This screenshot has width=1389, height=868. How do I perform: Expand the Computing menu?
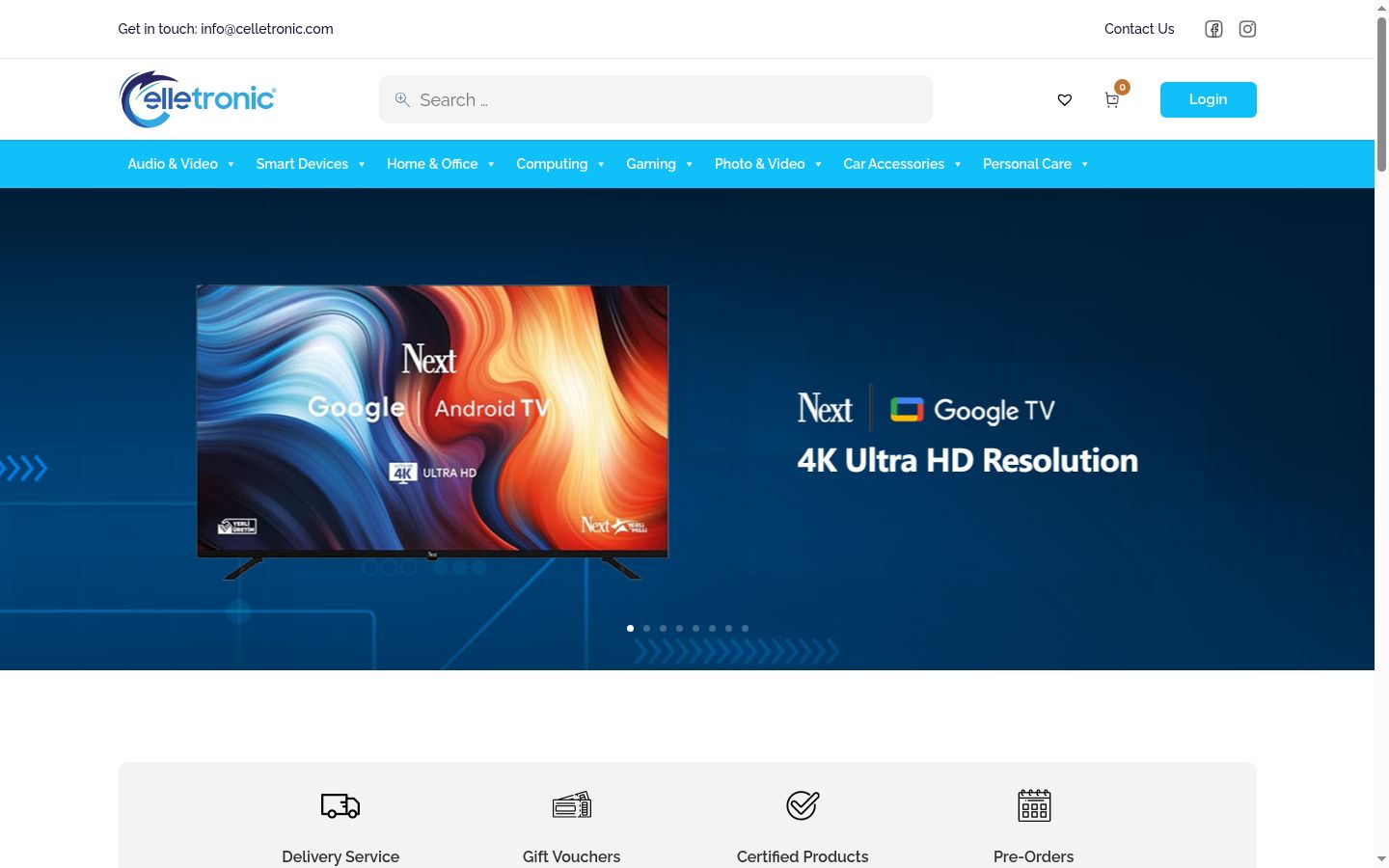pyautogui.click(x=560, y=164)
